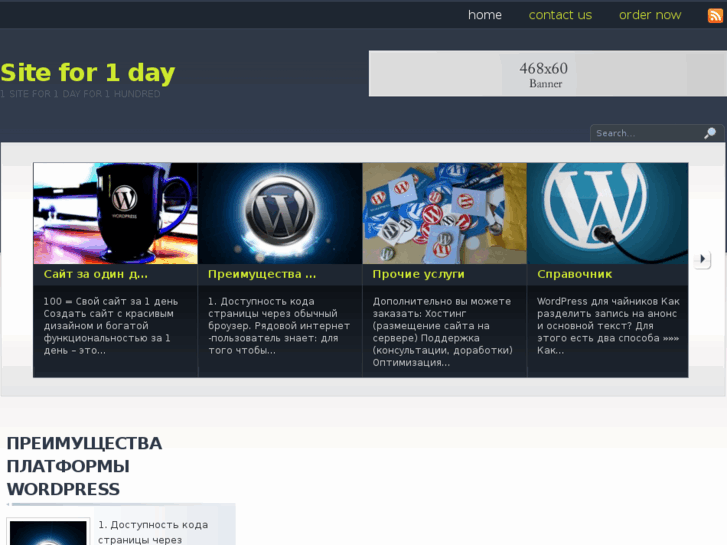Focus the Search input field
This screenshot has width=727, height=545.
click(x=647, y=134)
